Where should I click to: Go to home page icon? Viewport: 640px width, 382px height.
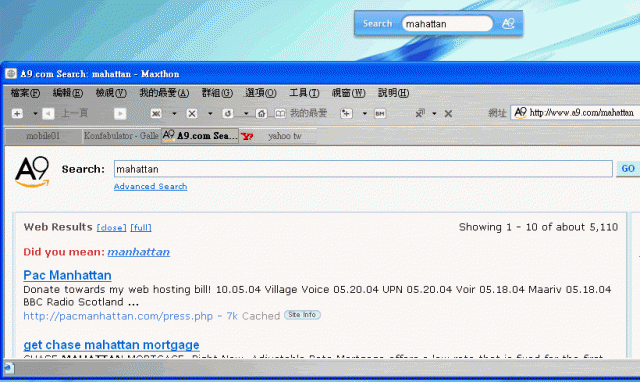[x=262, y=113]
